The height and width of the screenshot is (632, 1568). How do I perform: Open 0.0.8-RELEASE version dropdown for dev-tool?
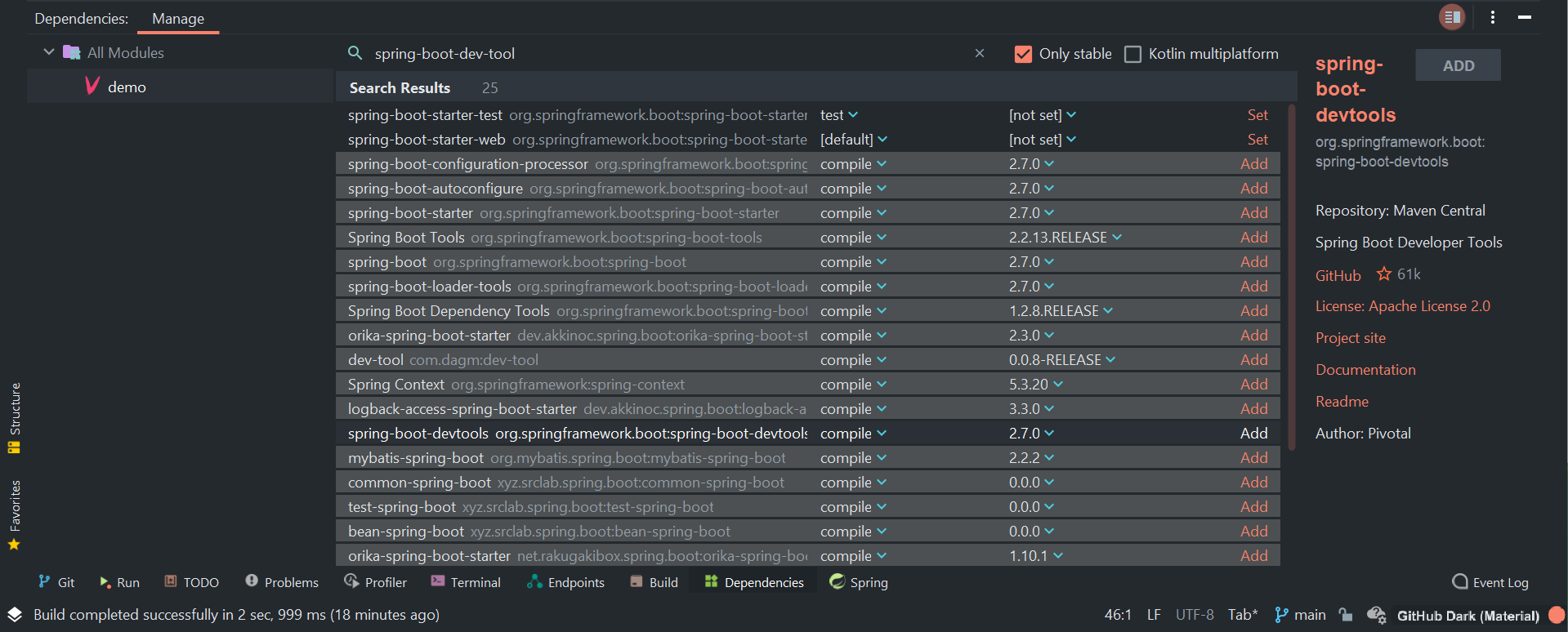[1062, 360]
